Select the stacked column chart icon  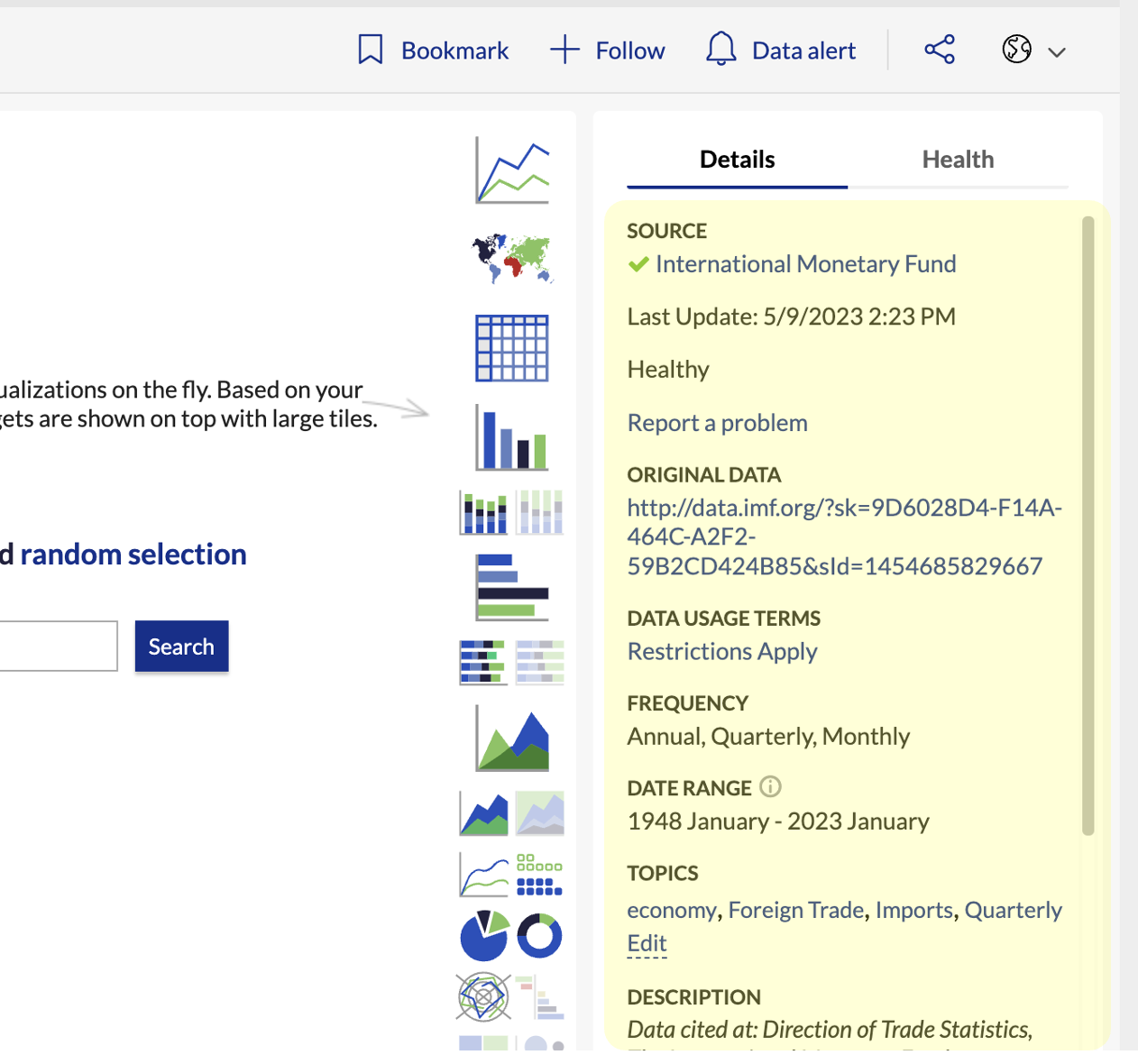pyautogui.click(x=484, y=512)
